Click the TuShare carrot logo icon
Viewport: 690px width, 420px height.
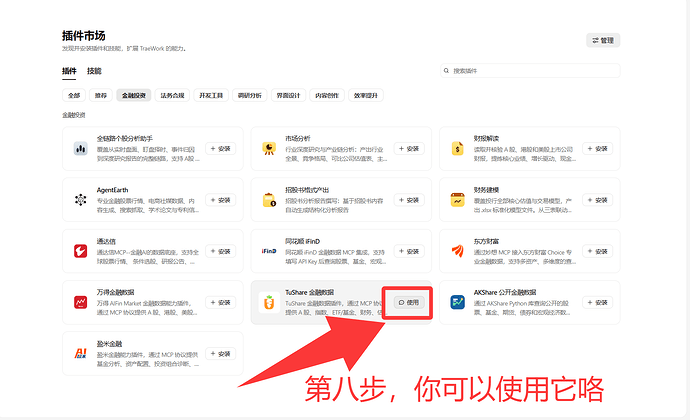269,302
